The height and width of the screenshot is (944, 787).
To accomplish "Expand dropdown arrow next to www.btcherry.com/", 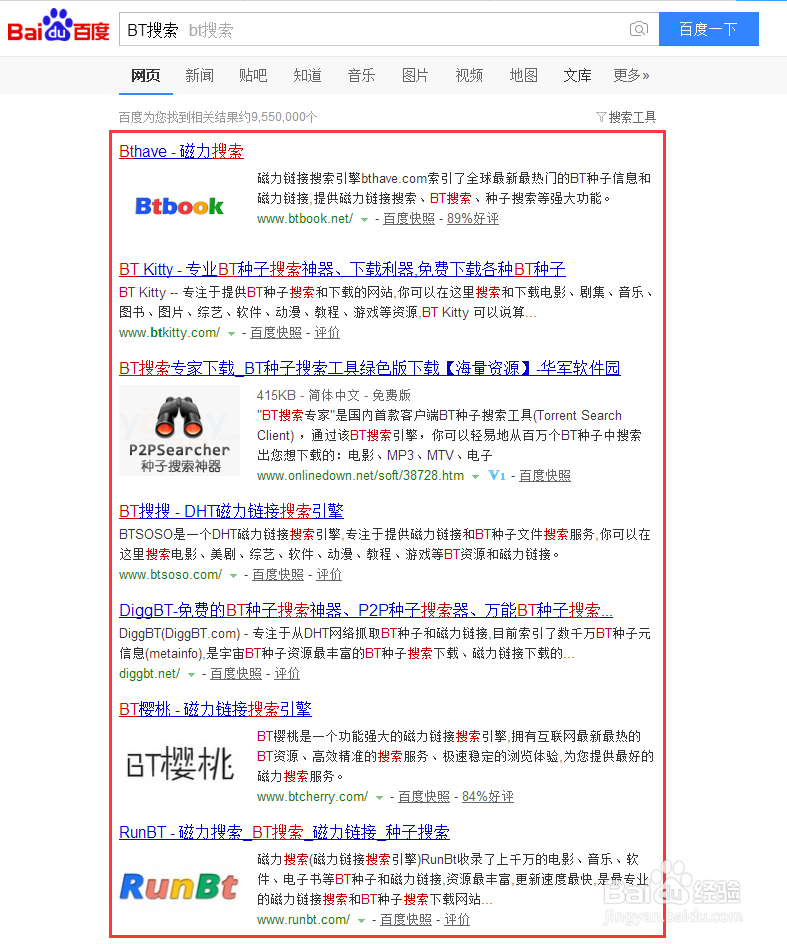I will coord(379,798).
